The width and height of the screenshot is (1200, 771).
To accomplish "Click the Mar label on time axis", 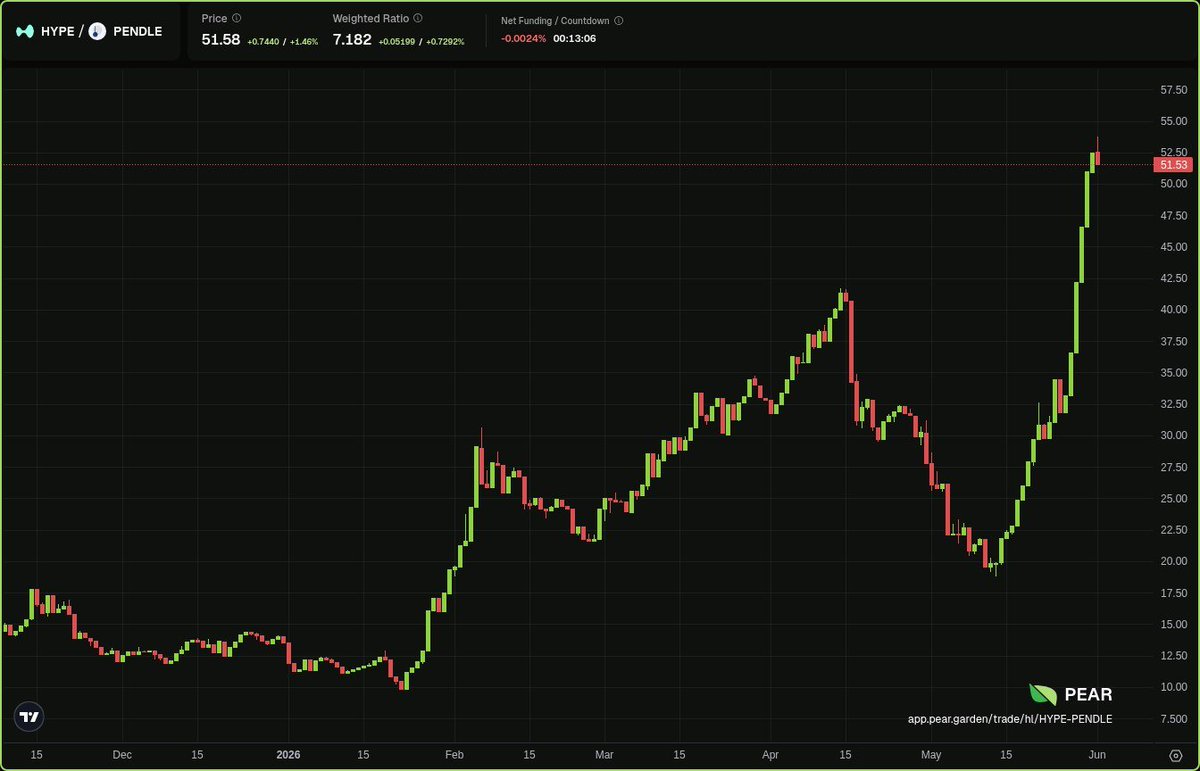I will (x=603, y=755).
